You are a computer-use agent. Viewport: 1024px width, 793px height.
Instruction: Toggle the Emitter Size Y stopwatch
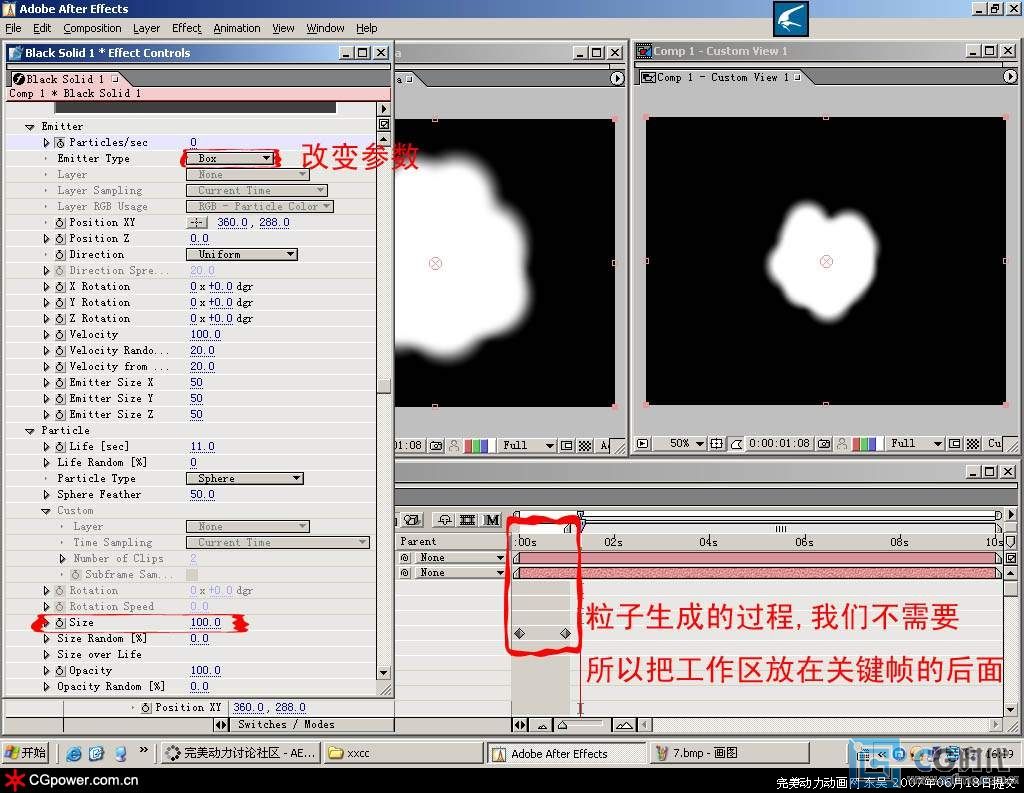pos(60,398)
